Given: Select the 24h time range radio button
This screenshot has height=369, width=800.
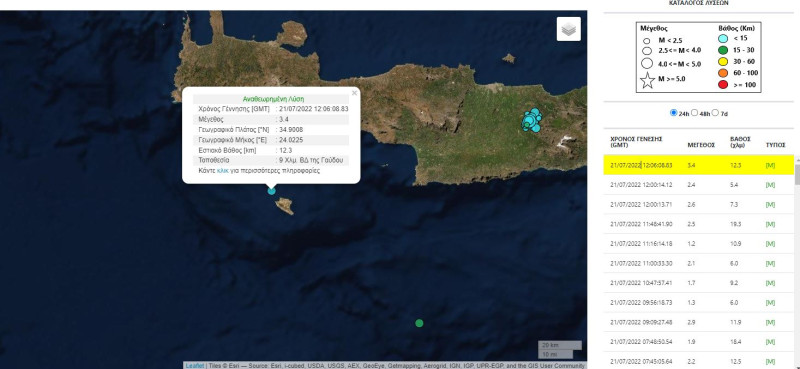Looking at the screenshot, I should 673,113.
